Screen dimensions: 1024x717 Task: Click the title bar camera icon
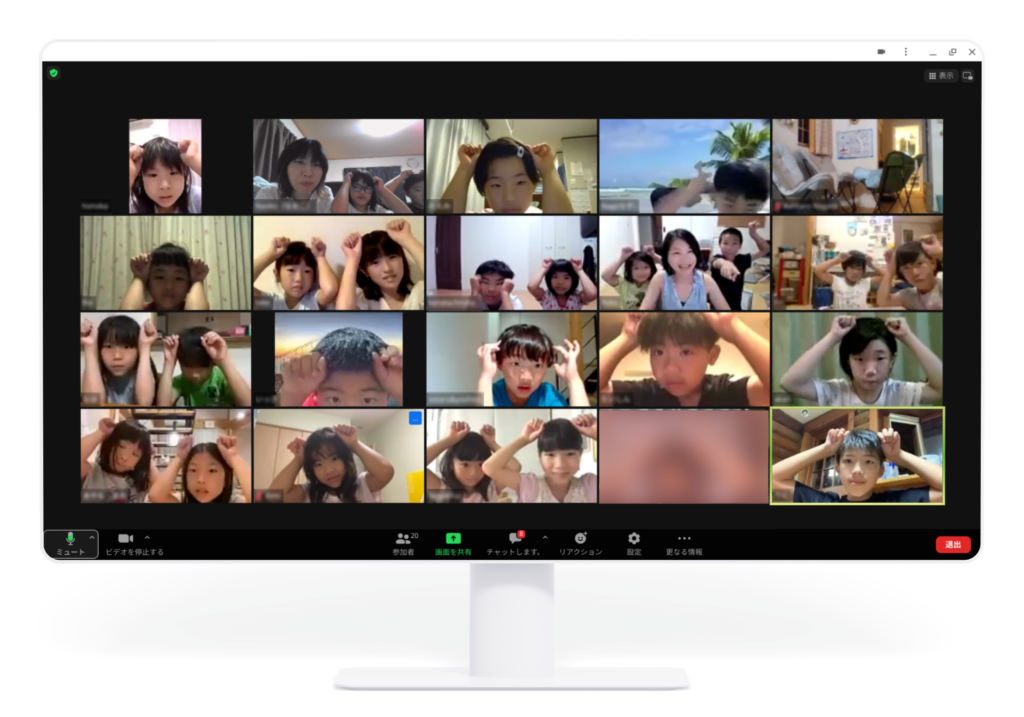point(882,51)
